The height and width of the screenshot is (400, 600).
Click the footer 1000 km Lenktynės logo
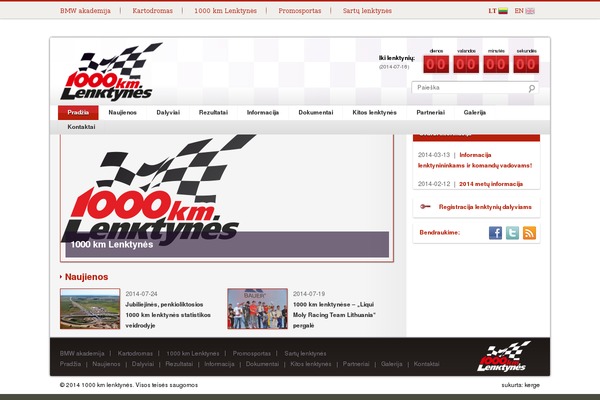tap(504, 356)
